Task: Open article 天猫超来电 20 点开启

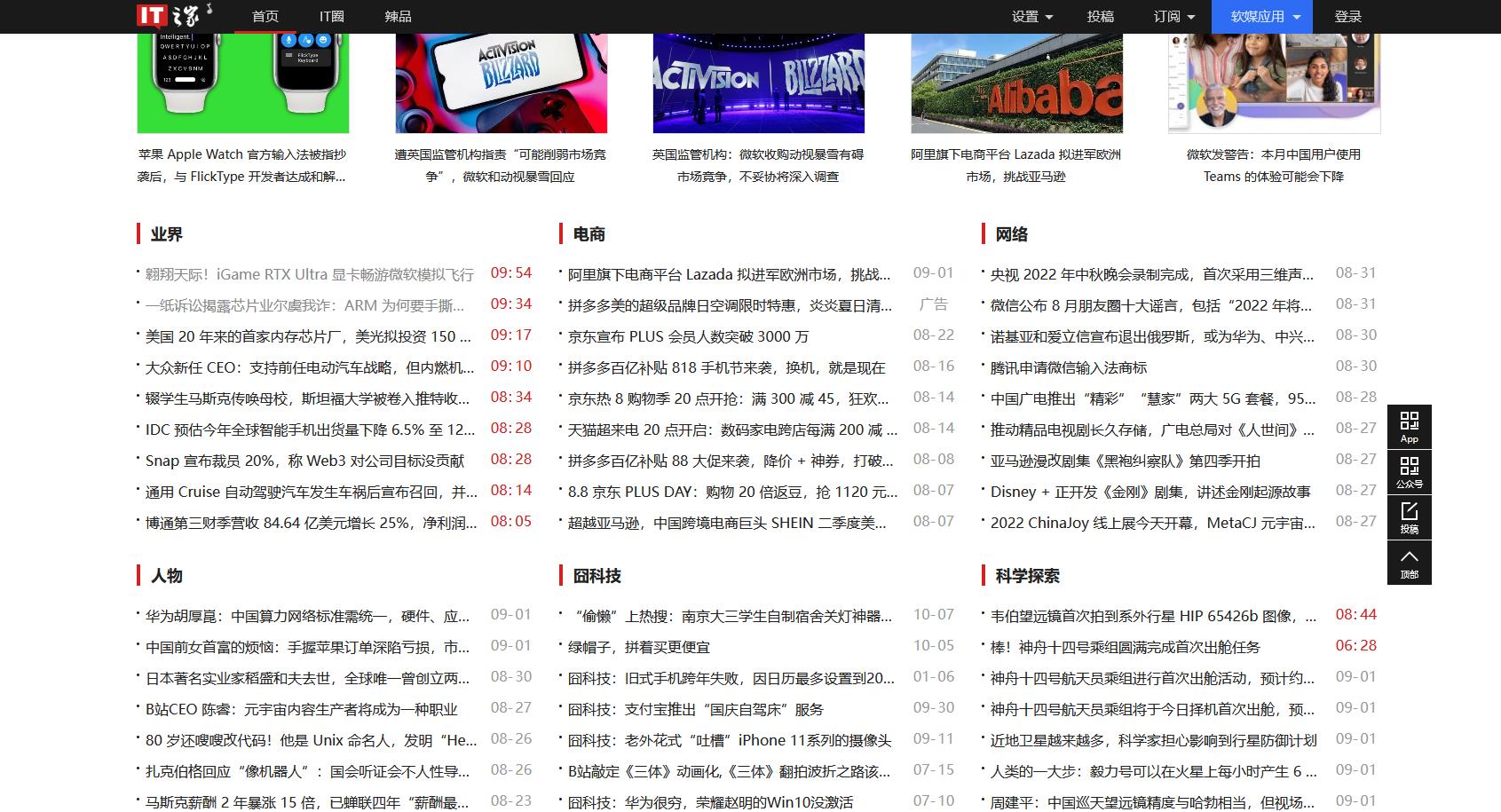Action: pos(733,430)
